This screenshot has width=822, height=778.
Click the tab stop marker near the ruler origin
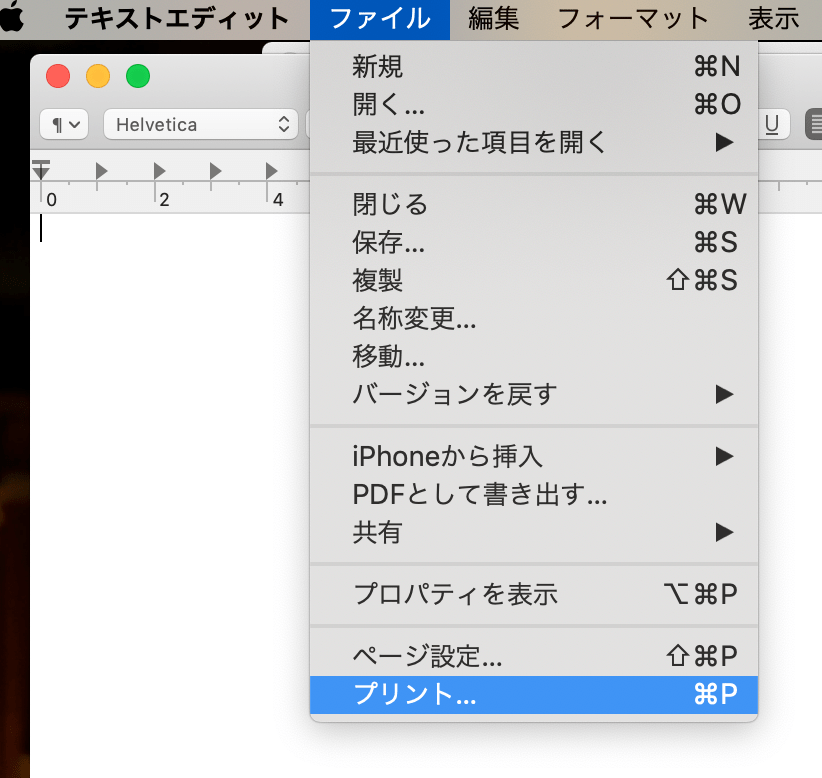(100, 171)
